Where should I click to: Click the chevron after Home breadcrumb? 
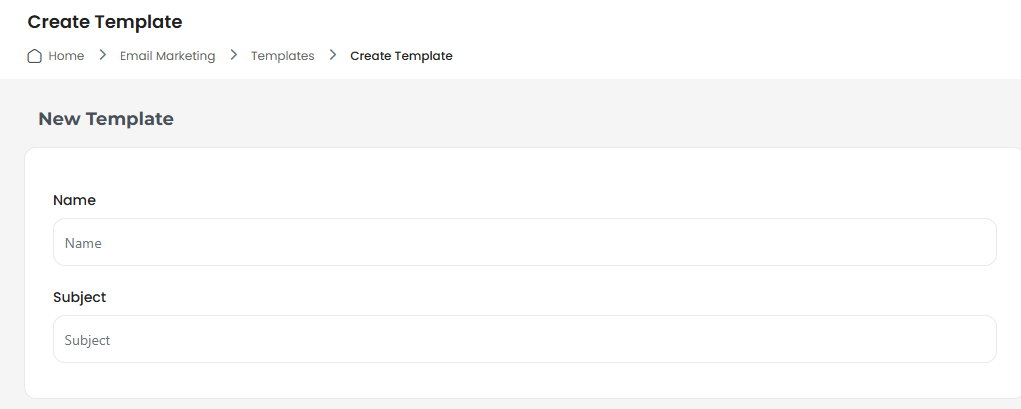coord(102,55)
